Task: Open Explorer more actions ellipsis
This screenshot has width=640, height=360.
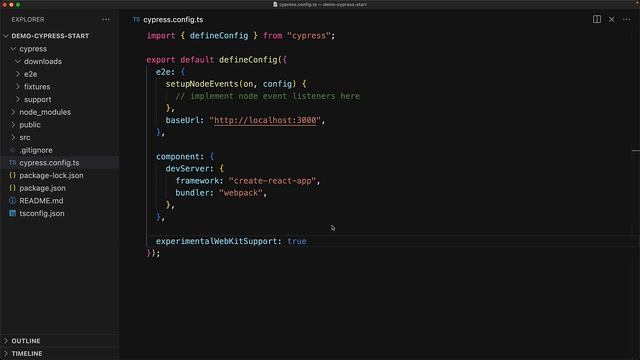Action: [x=106, y=20]
